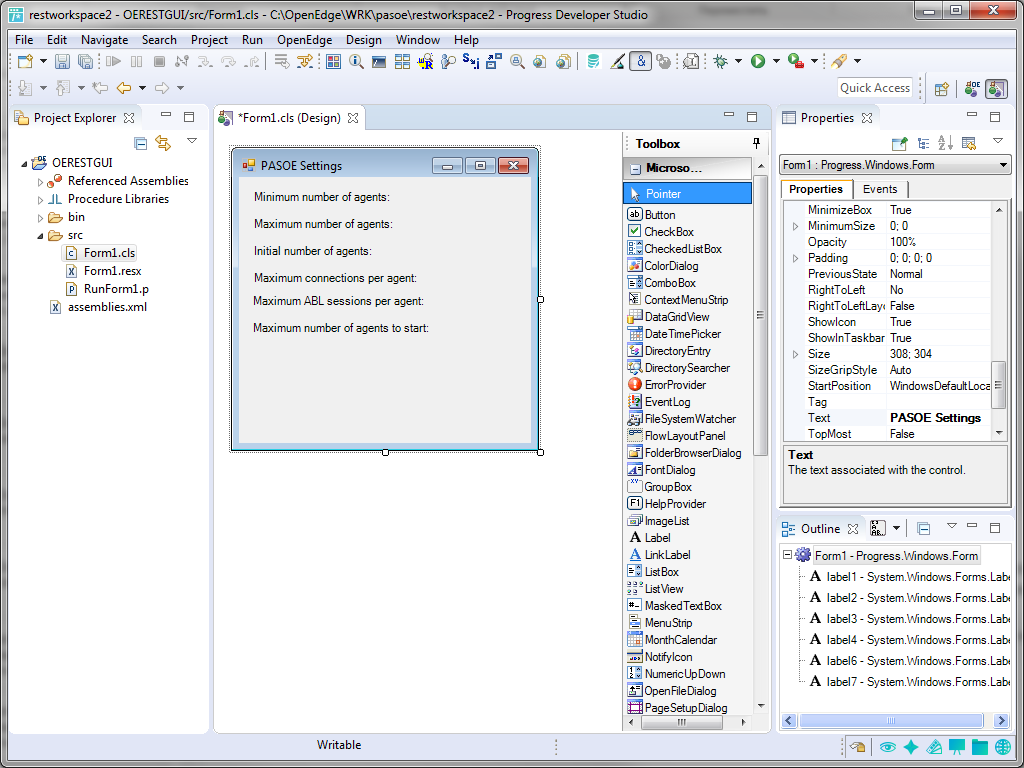Click the yellow Back arrow icon
Viewport: 1024px width, 768px height.
pos(123,88)
